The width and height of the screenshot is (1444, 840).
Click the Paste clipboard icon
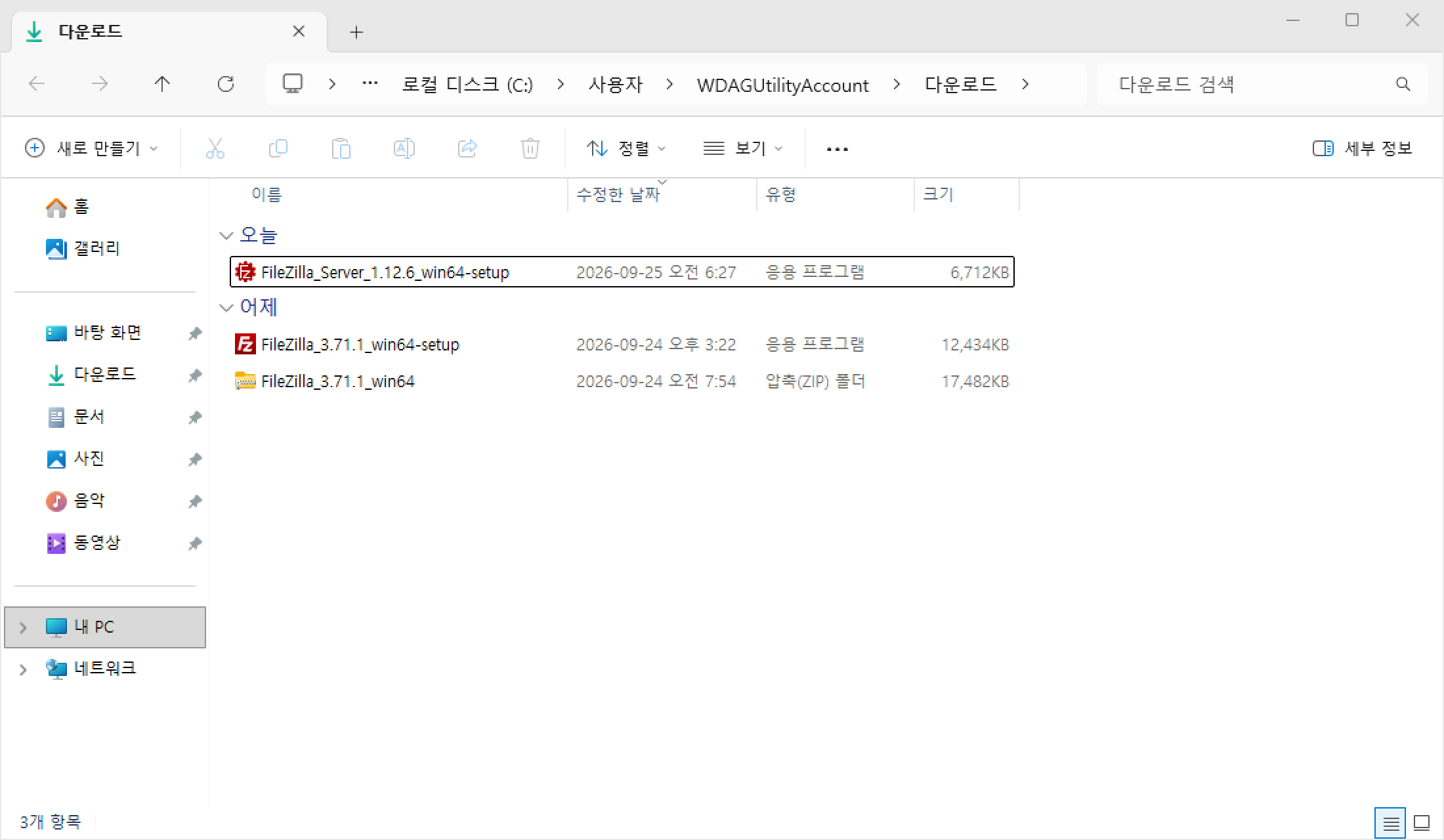click(x=341, y=148)
